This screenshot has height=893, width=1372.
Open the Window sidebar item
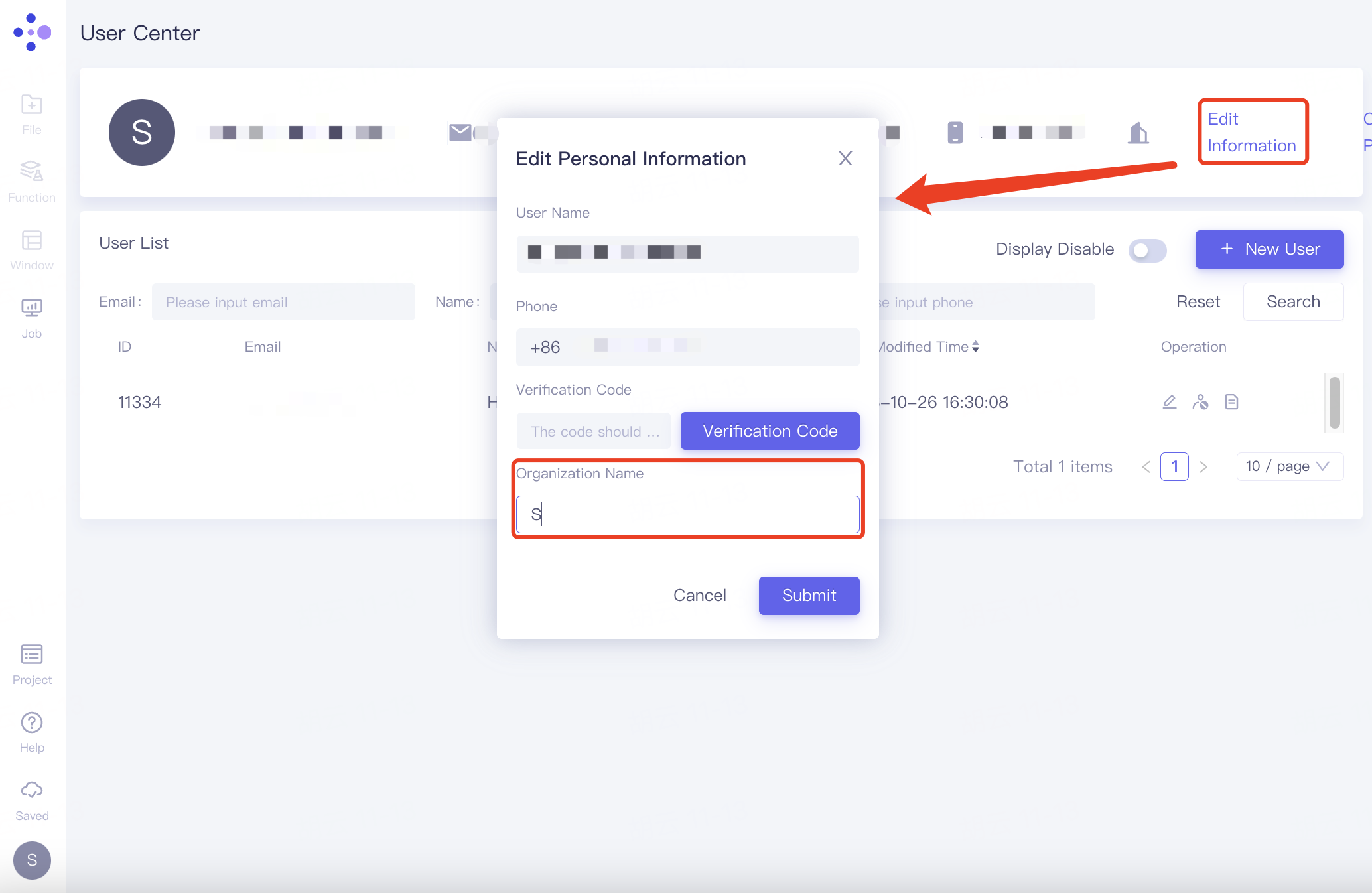coord(31,249)
